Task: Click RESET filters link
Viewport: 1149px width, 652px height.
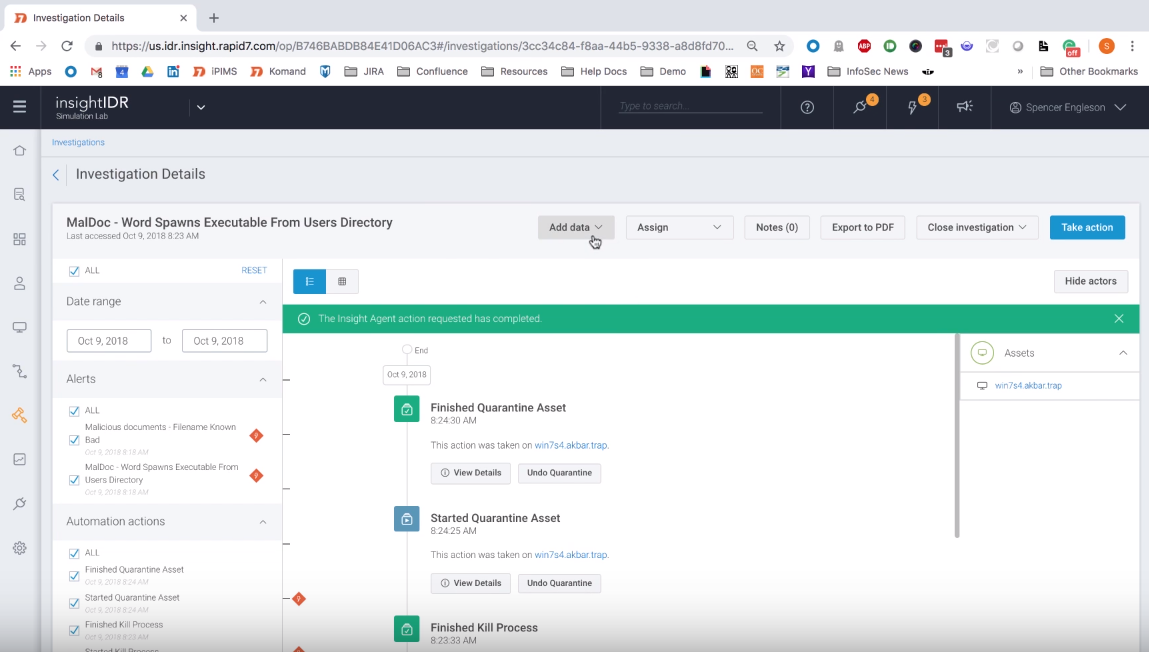Action: (254, 270)
